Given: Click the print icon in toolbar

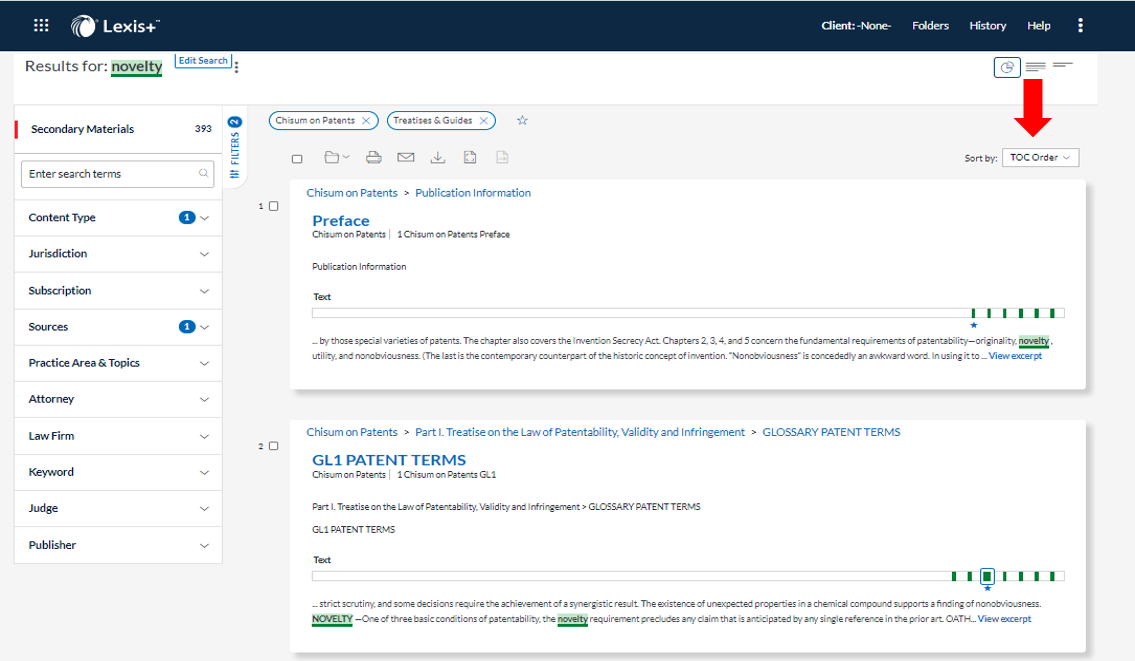Looking at the screenshot, I should 374,157.
